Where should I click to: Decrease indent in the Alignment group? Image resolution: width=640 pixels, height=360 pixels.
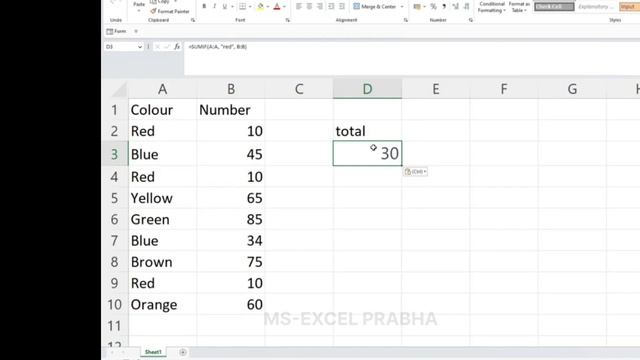pos(331,7)
